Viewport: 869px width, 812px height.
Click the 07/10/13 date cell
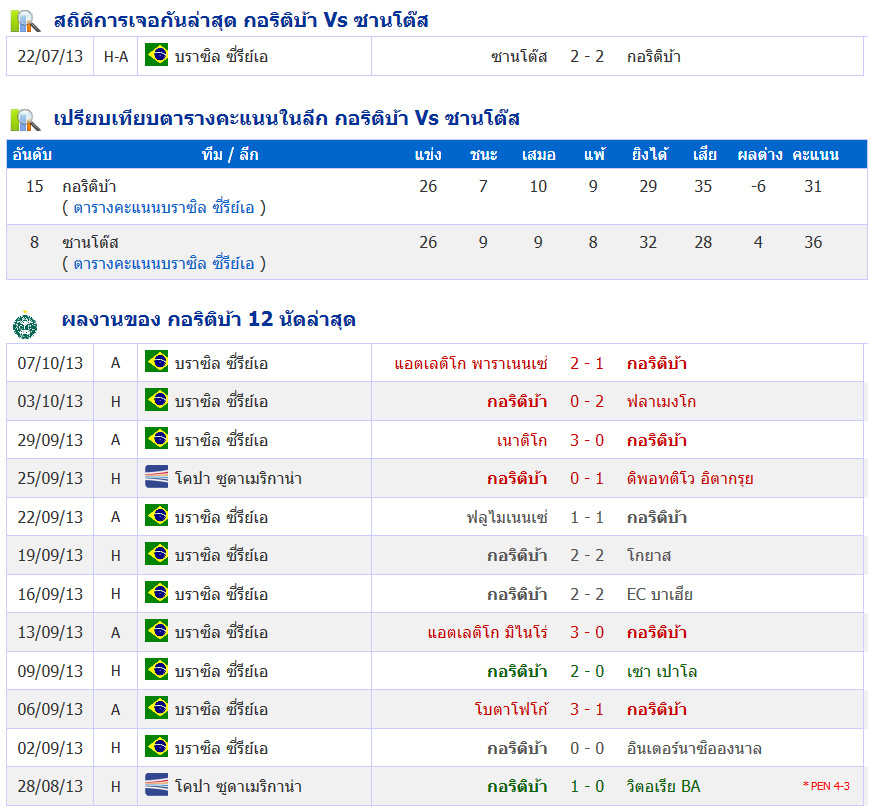50,364
